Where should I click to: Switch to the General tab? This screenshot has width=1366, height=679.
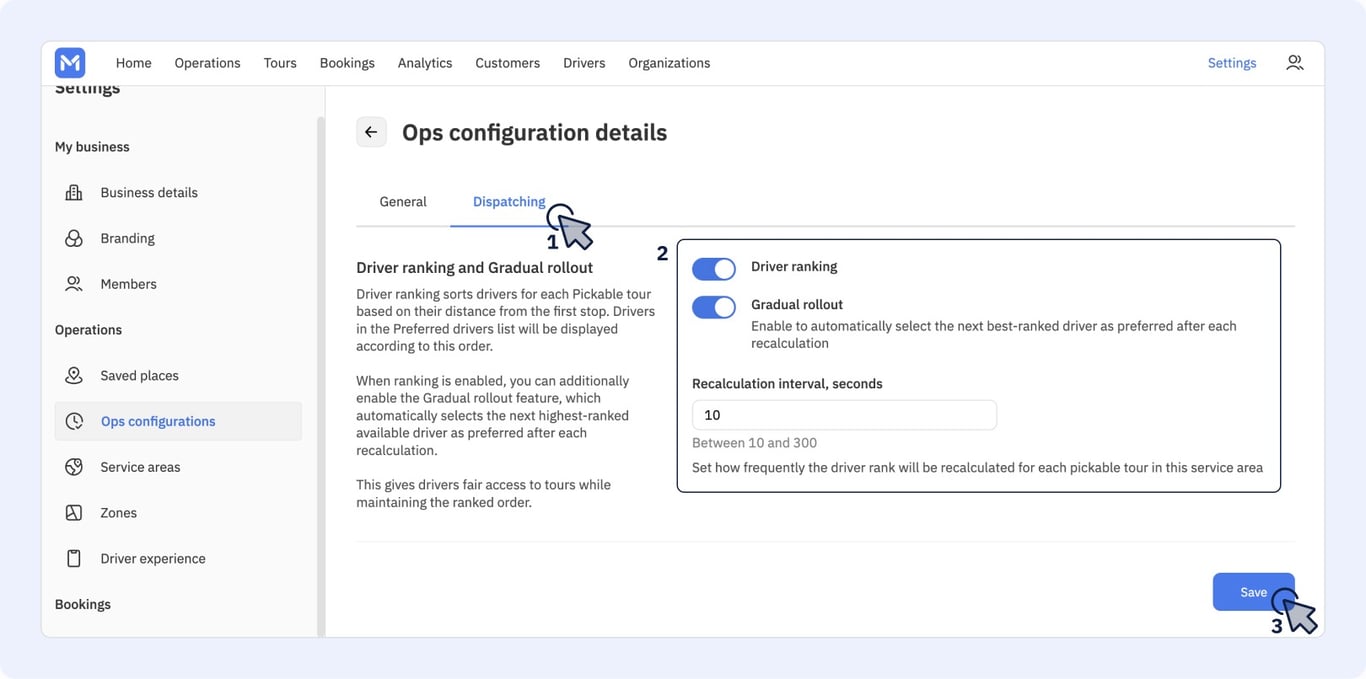click(403, 202)
